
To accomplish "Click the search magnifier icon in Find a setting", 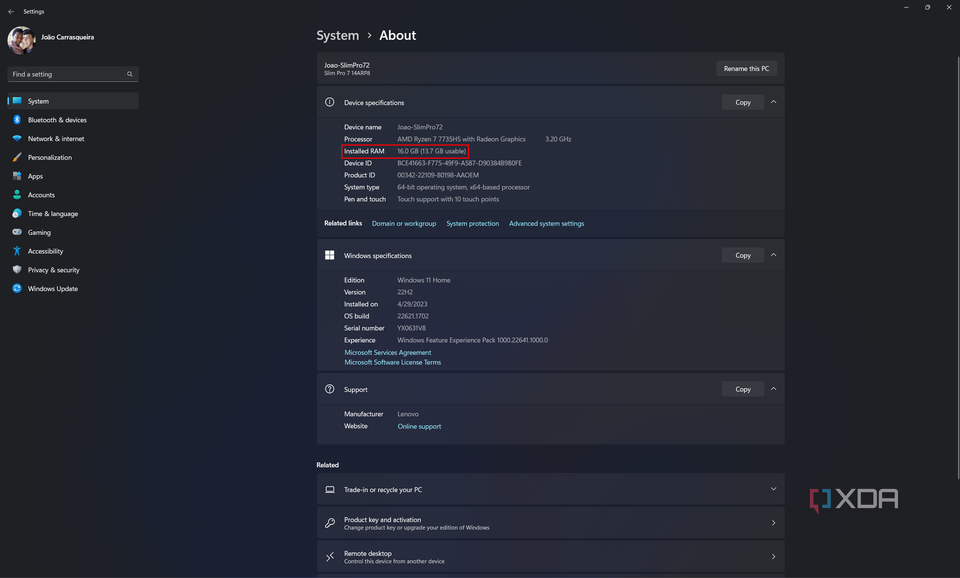I will [x=130, y=74].
